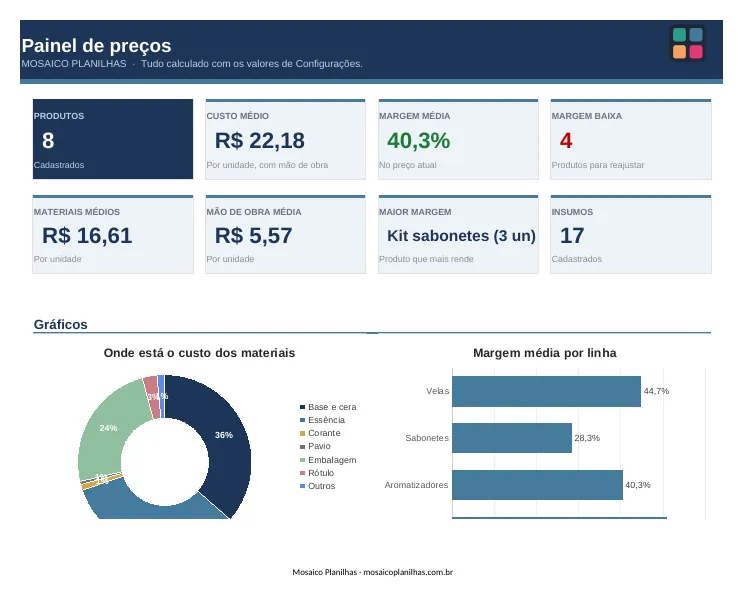The height and width of the screenshot is (597, 743).
Task: Click the 'Outros' legend swatch
Action: point(302,486)
